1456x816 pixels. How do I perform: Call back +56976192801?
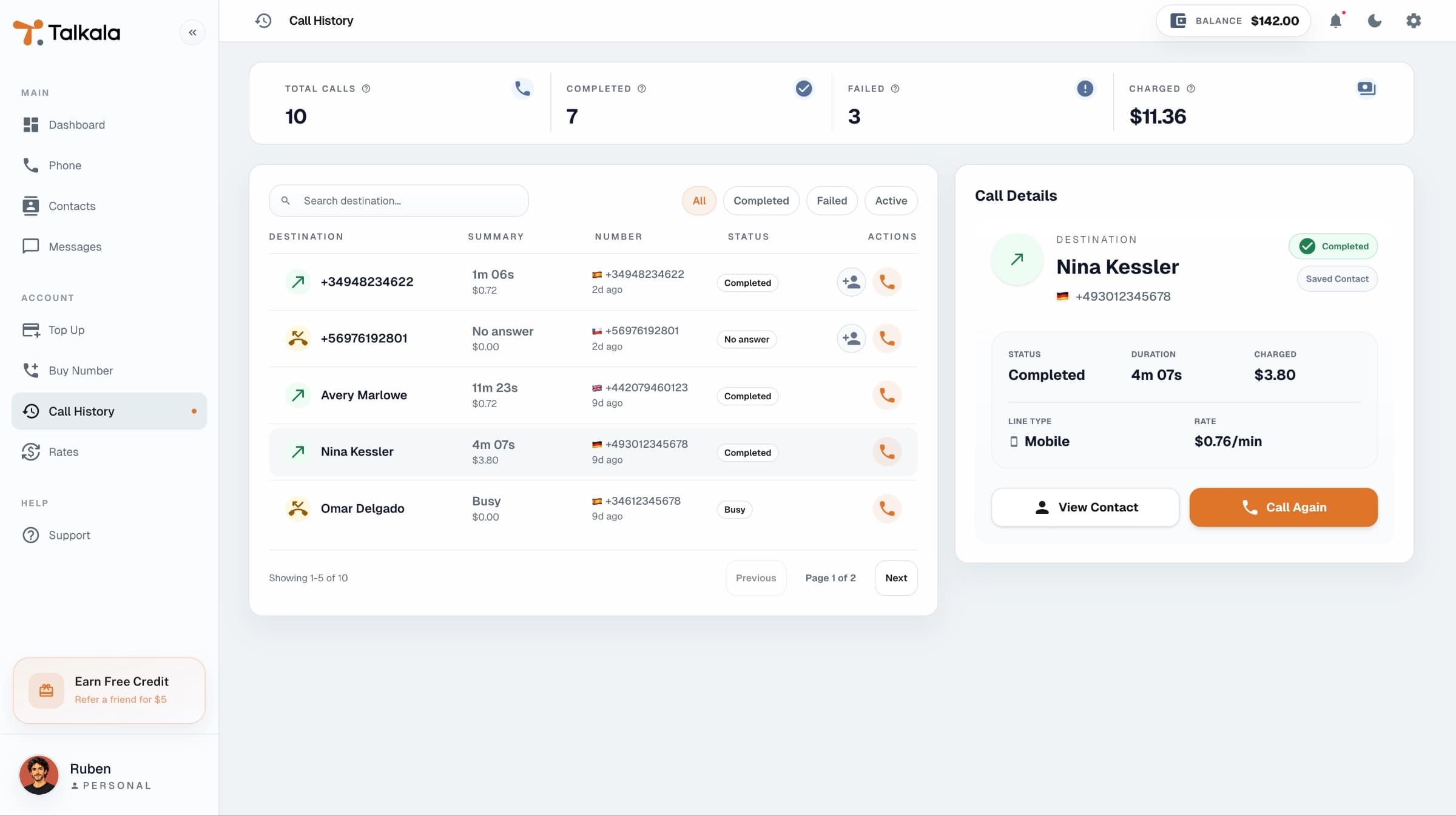pyautogui.click(x=887, y=339)
